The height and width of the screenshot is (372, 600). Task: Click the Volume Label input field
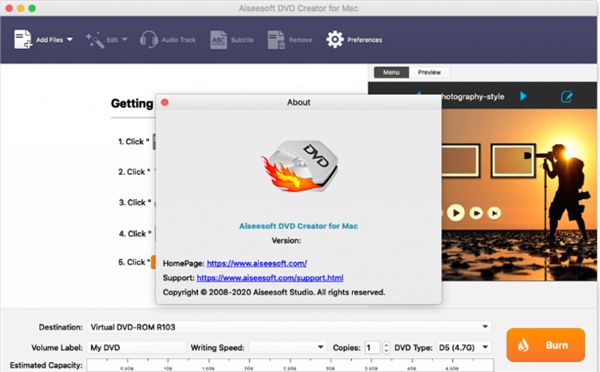pos(137,348)
